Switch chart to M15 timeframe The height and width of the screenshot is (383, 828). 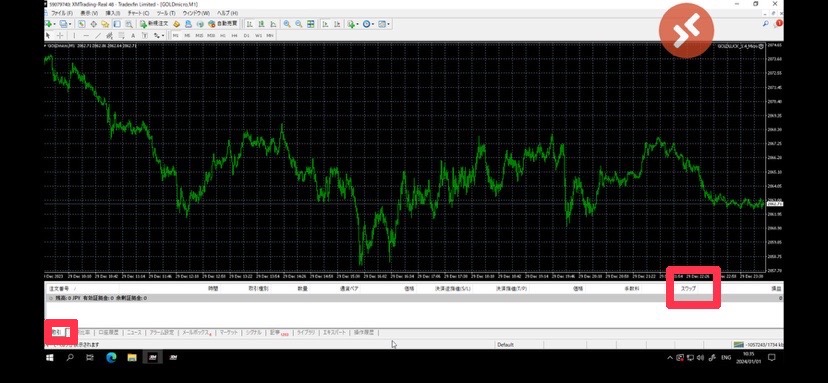[199, 35]
